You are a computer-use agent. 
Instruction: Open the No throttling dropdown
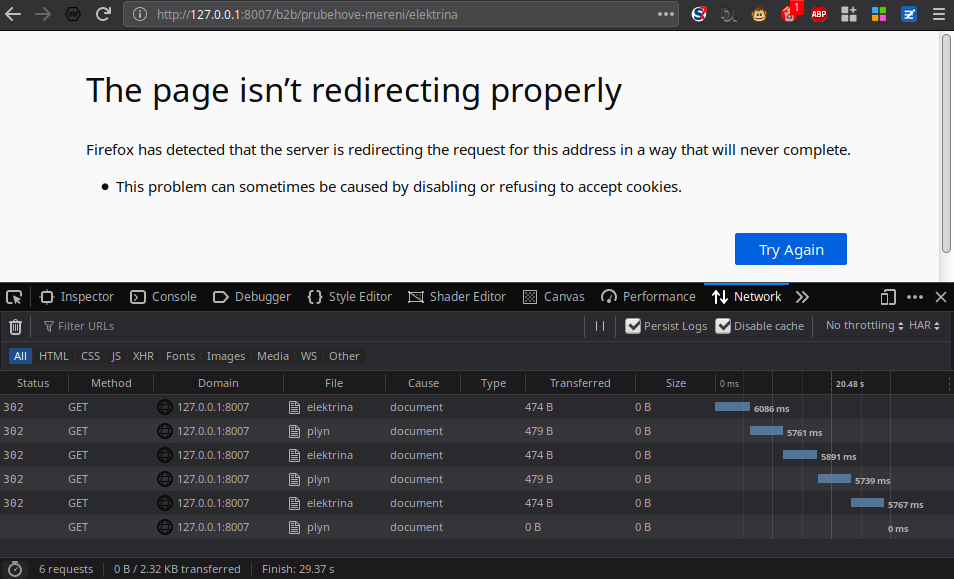tap(864, 326)
